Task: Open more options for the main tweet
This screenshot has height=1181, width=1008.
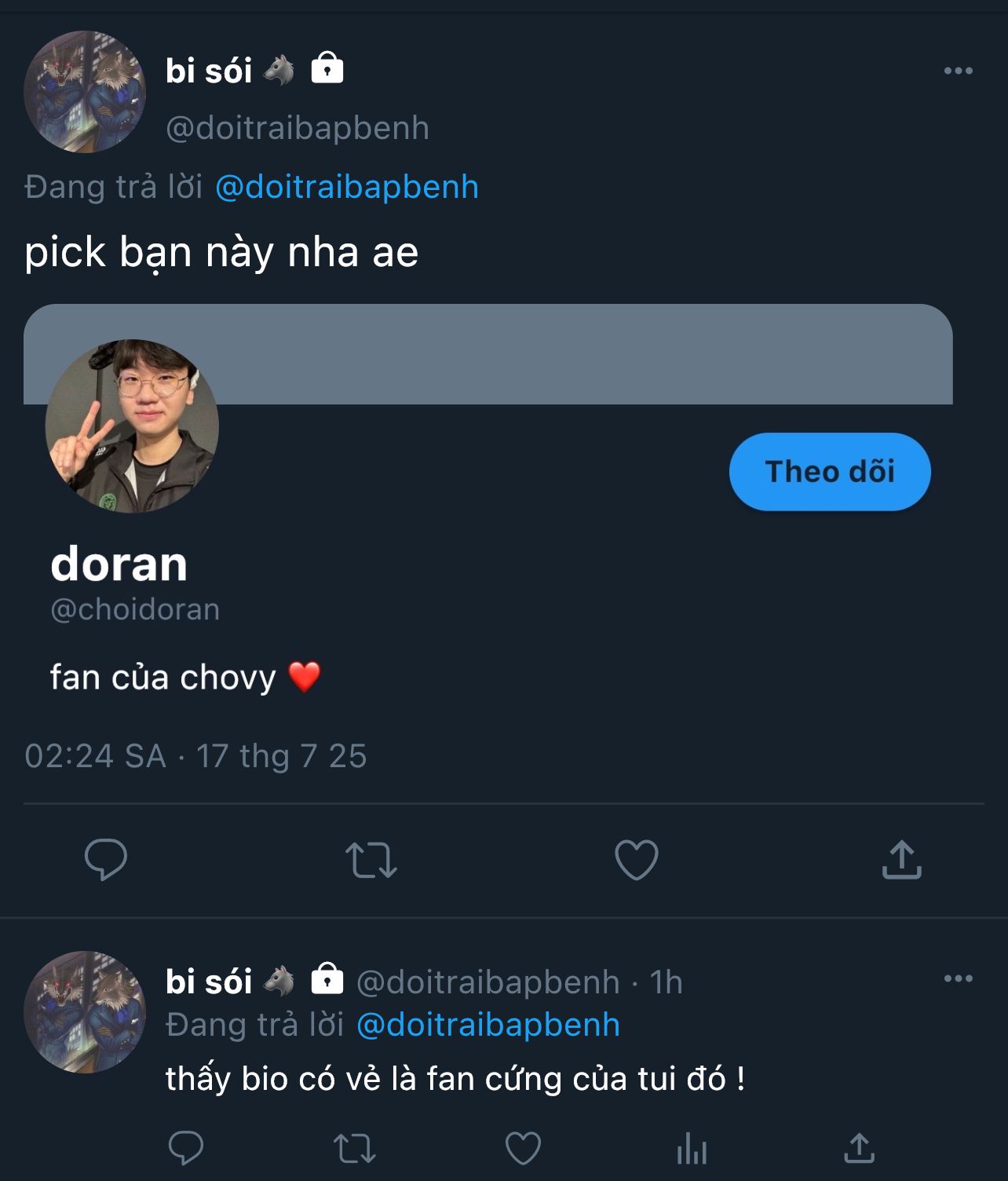Action: [x=958, y=71]
